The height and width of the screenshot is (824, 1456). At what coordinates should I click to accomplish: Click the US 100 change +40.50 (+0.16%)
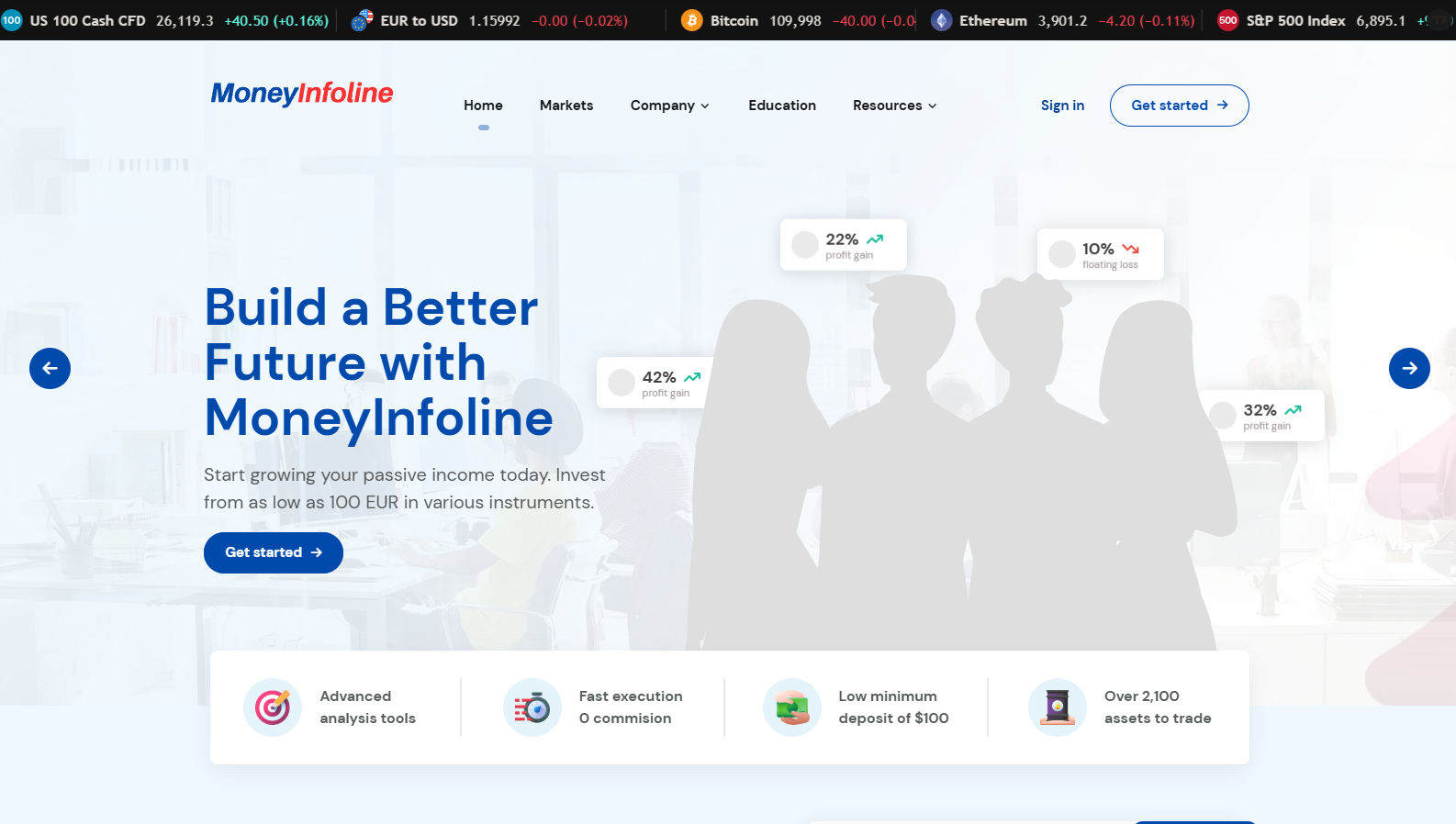click(x=276, y=20)
